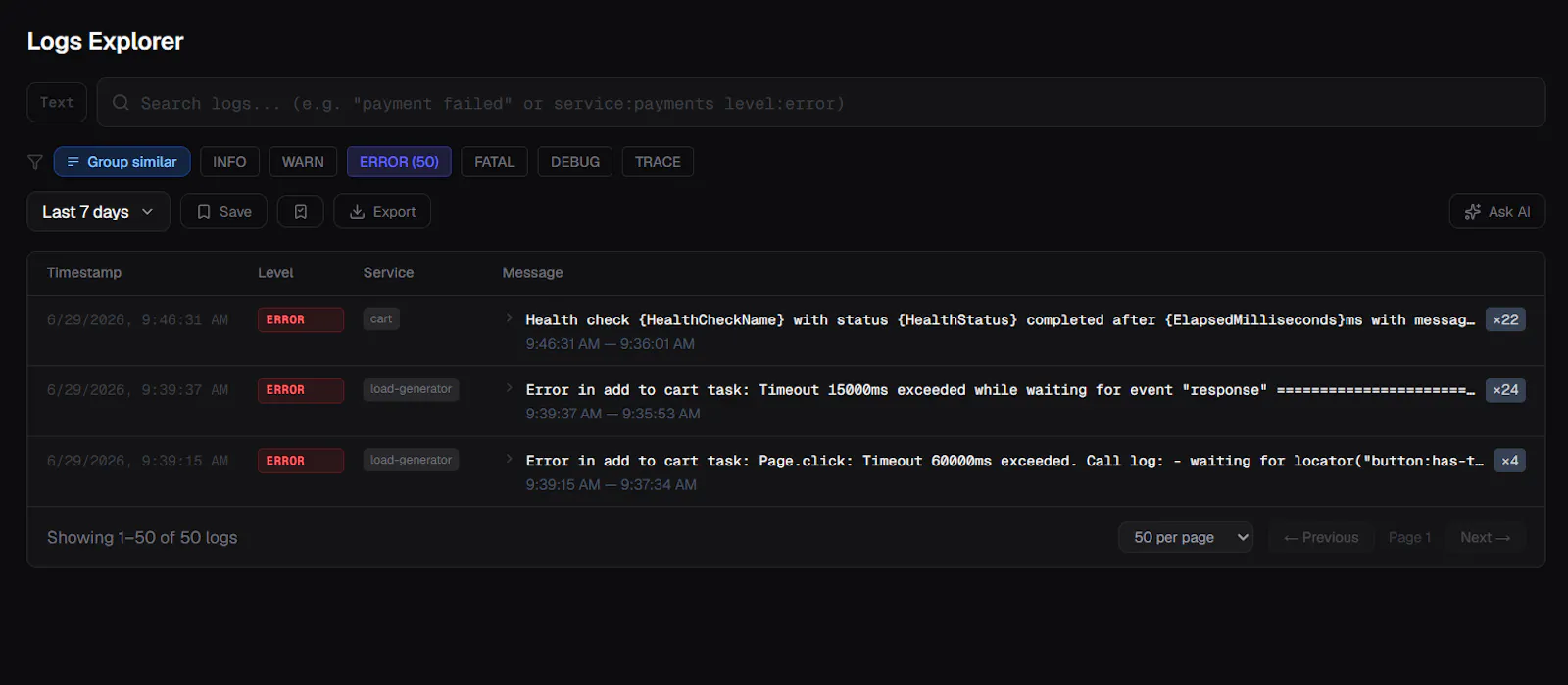Click the Logs Explorer heading
Viewport: 1568px width, 685px height.
tap(105, 41)
